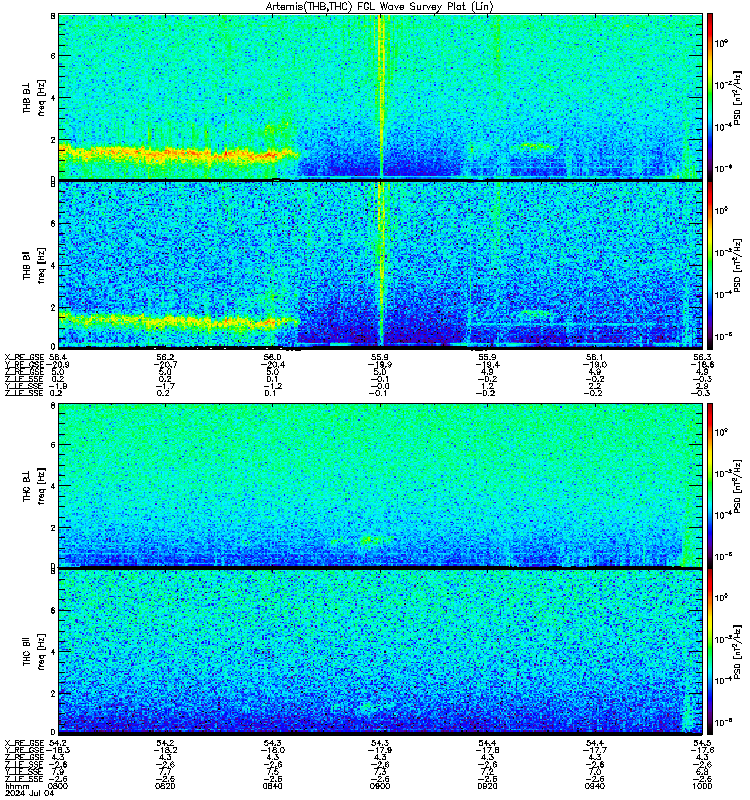Click the THB Y position value '-19.0'
The image size is (750, 800).
point(595,364)
